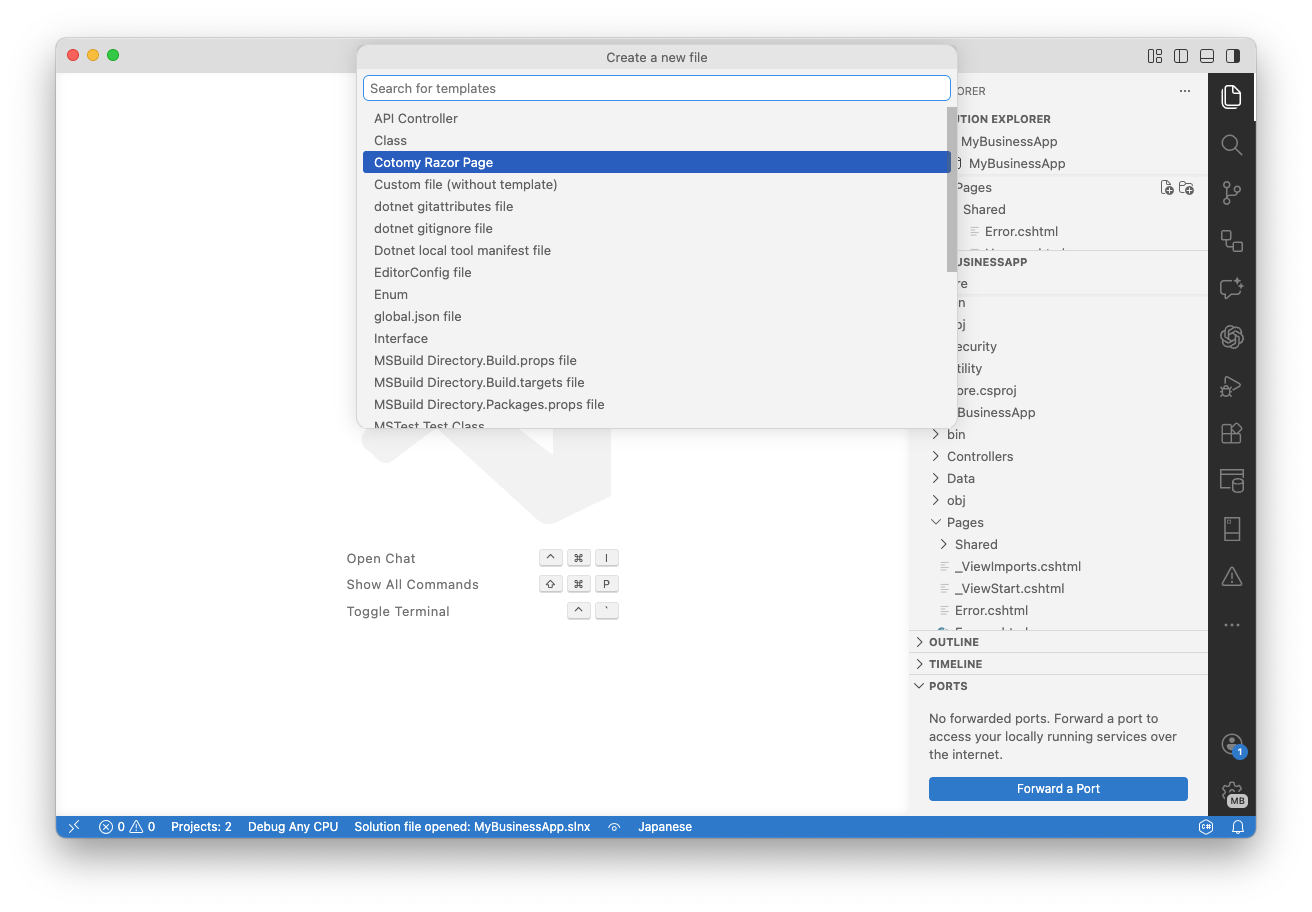The image size is (1312, 912).
Task: Click the New File icon next to Pages
Action: 1167,187
